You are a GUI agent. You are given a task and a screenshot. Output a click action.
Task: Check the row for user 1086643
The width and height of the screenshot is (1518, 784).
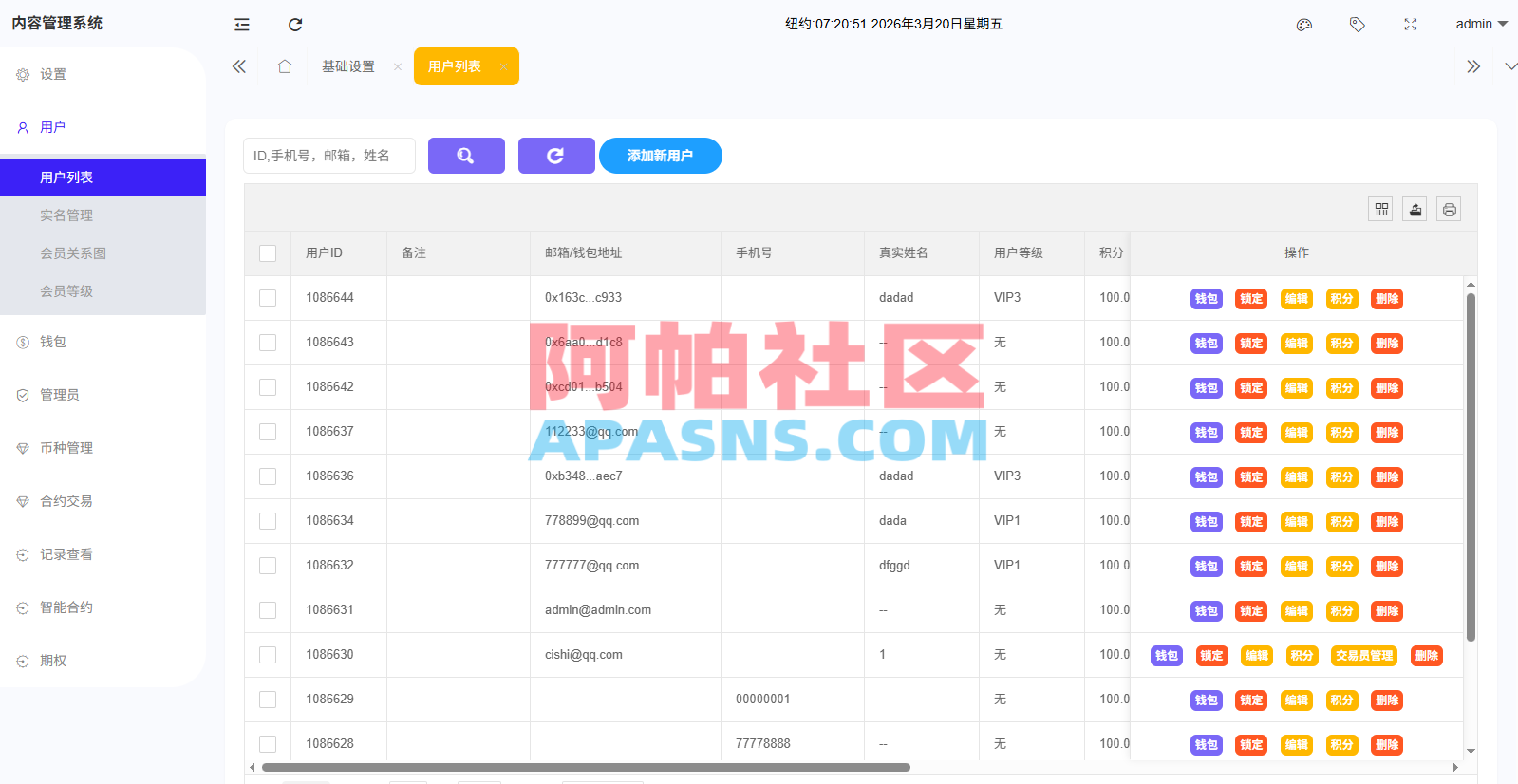tap(268, 343)
